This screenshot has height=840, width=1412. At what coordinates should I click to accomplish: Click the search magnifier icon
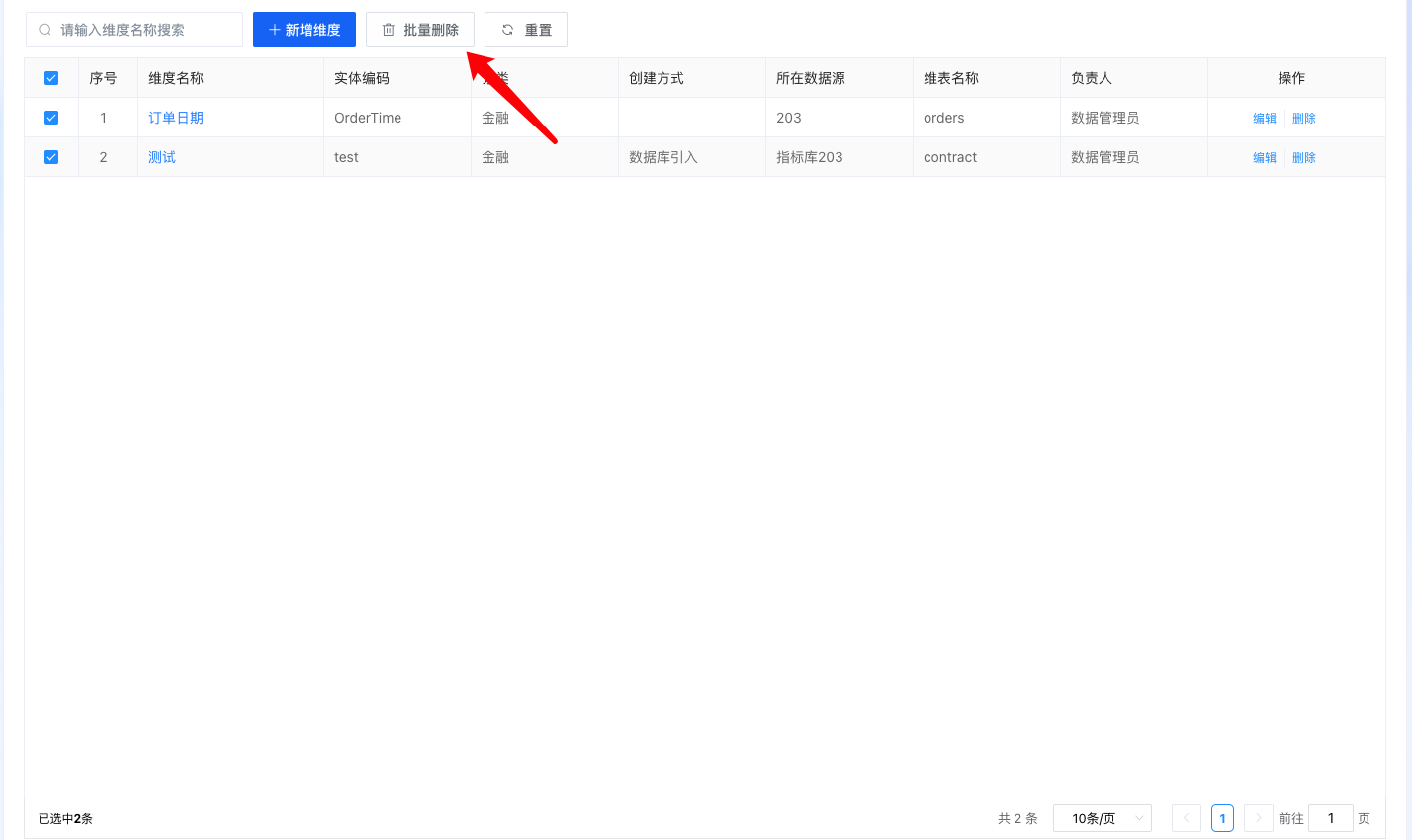(x=44, y=30)
